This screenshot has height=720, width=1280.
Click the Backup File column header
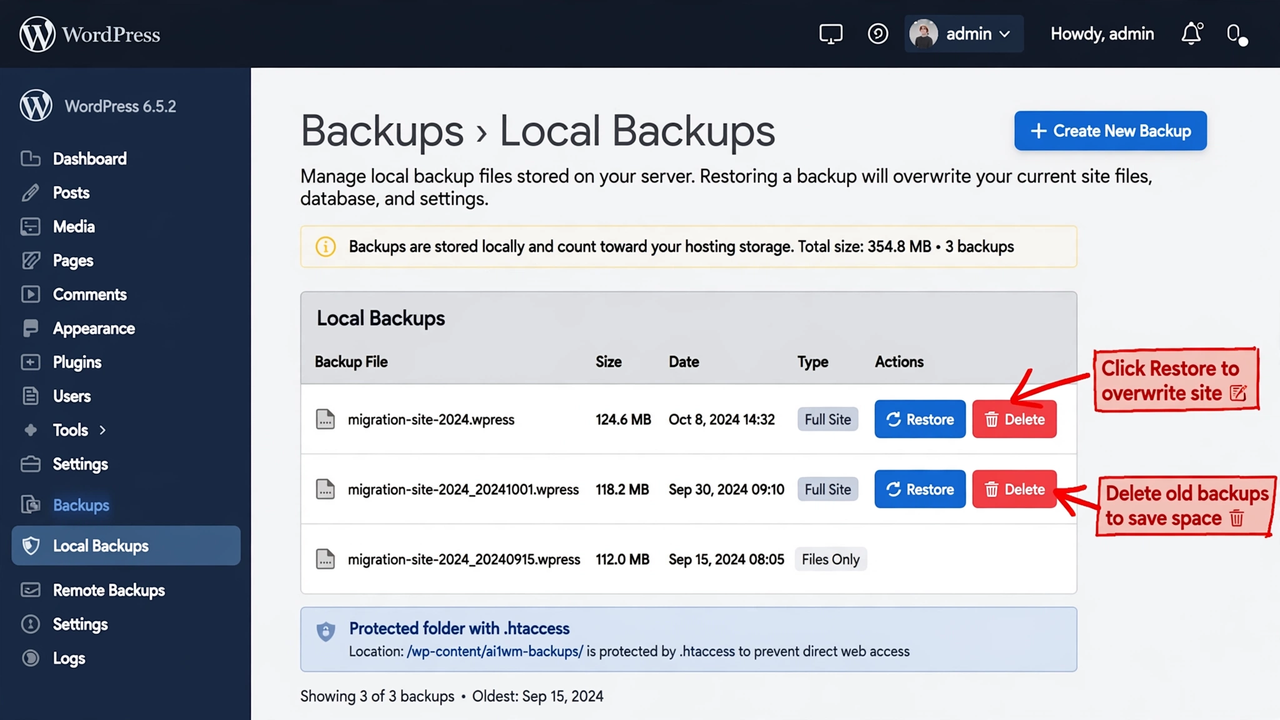pos(351,362)
